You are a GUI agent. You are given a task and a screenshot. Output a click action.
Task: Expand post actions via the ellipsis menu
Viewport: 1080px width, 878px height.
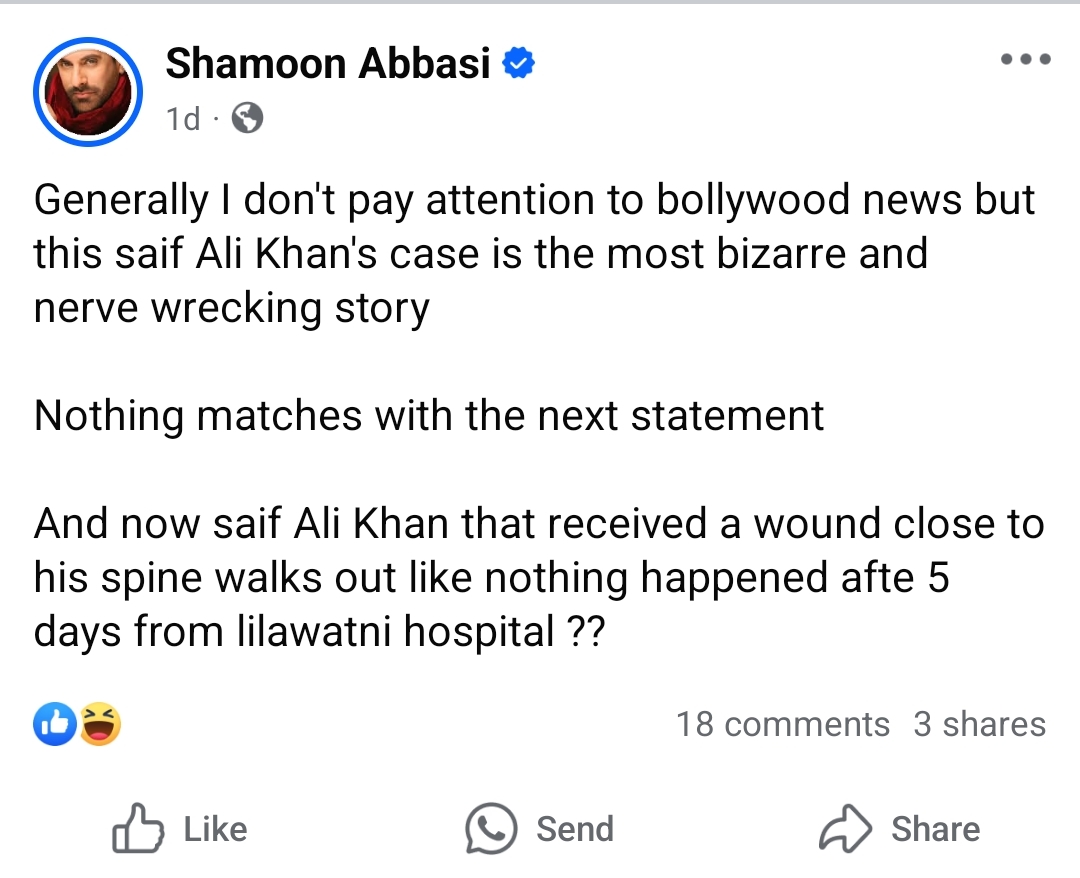[1025, 58]
